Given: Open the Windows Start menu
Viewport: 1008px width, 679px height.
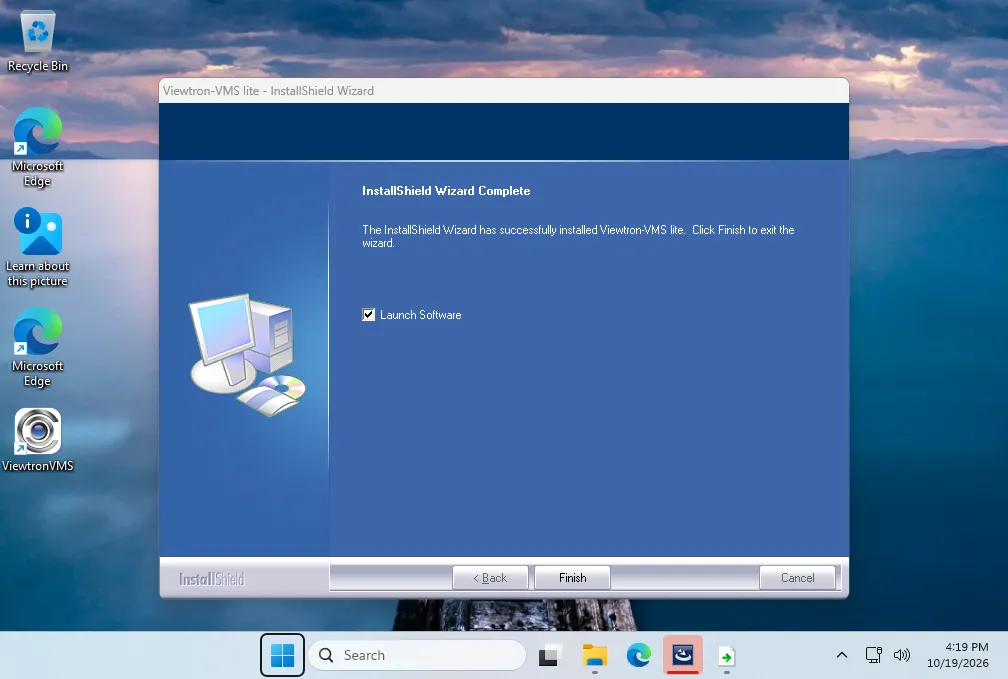Looking at the screenshot, I should (282, 655).
